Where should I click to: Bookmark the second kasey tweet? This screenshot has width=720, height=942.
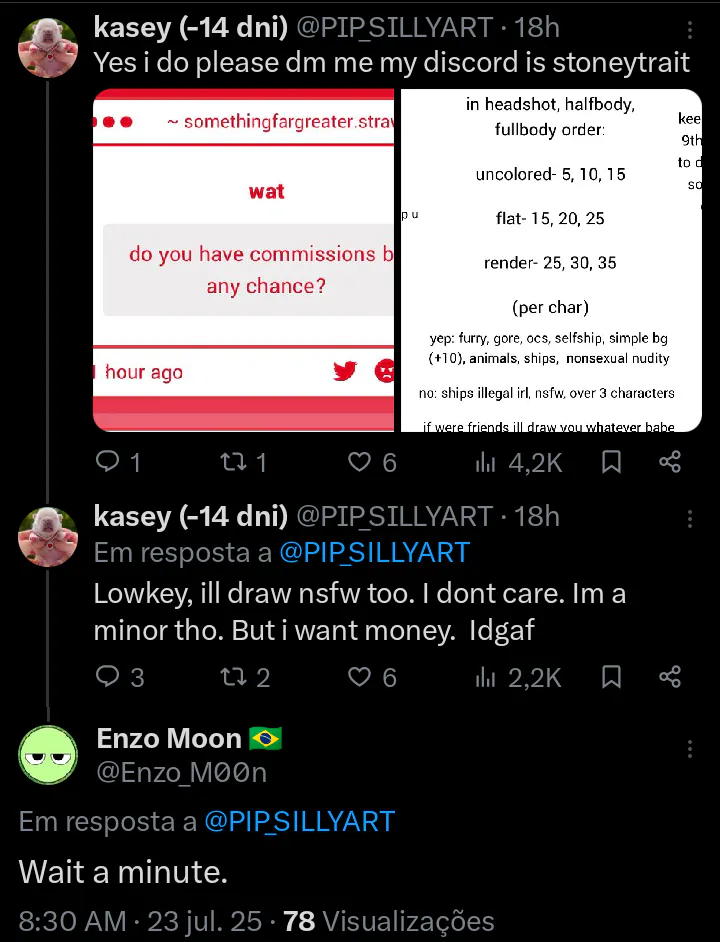point(611,677)
